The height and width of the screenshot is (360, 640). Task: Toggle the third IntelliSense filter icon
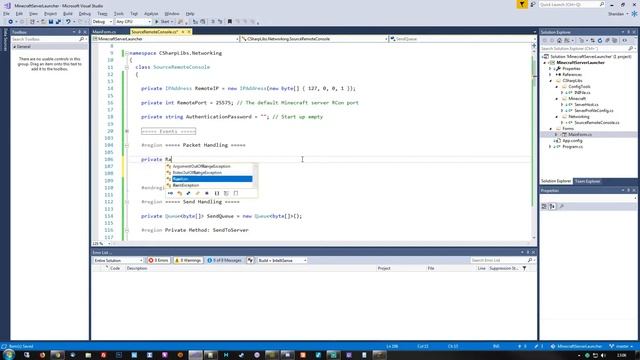coord(189,193)
